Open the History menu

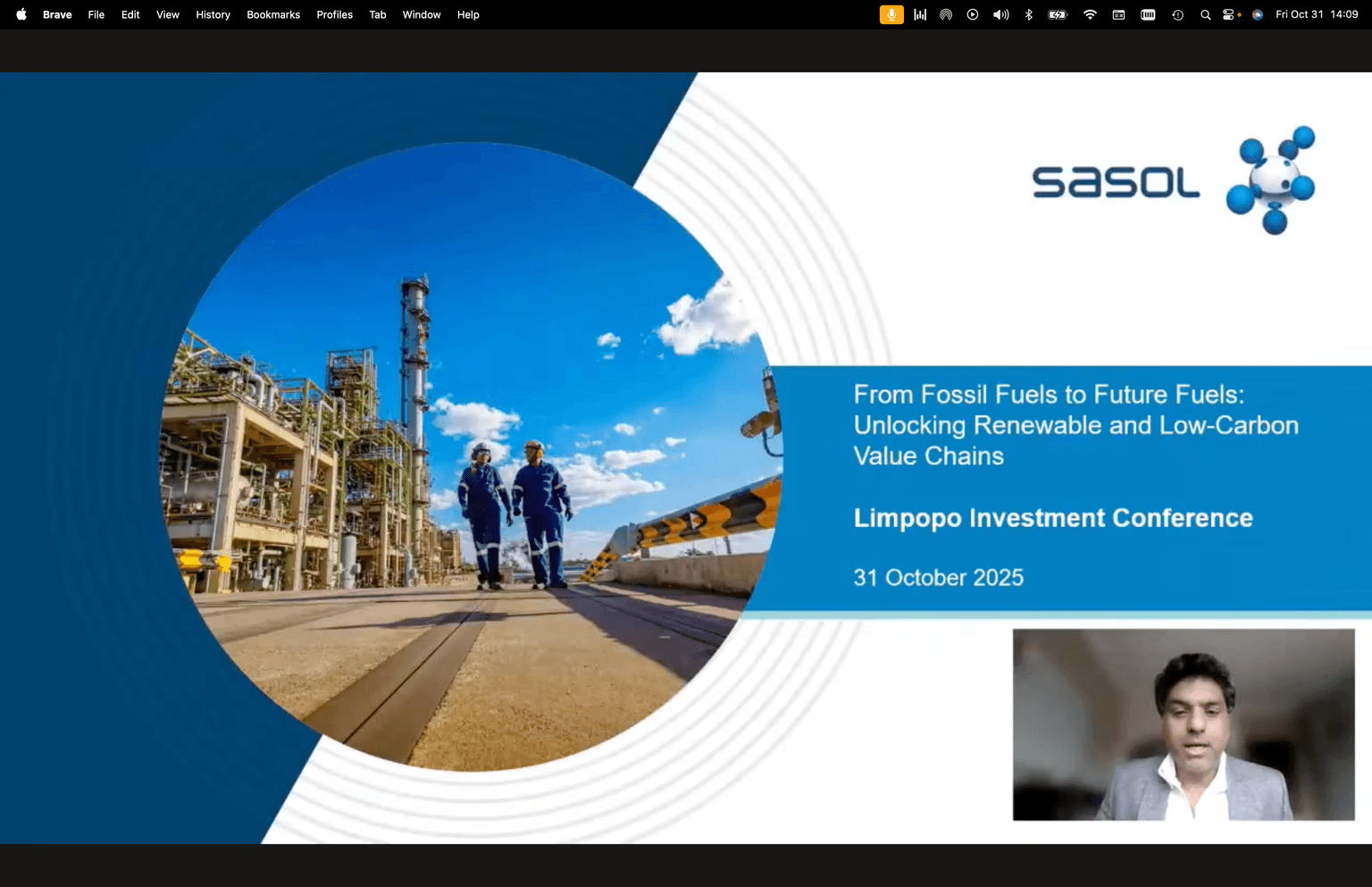coord(213,14)
